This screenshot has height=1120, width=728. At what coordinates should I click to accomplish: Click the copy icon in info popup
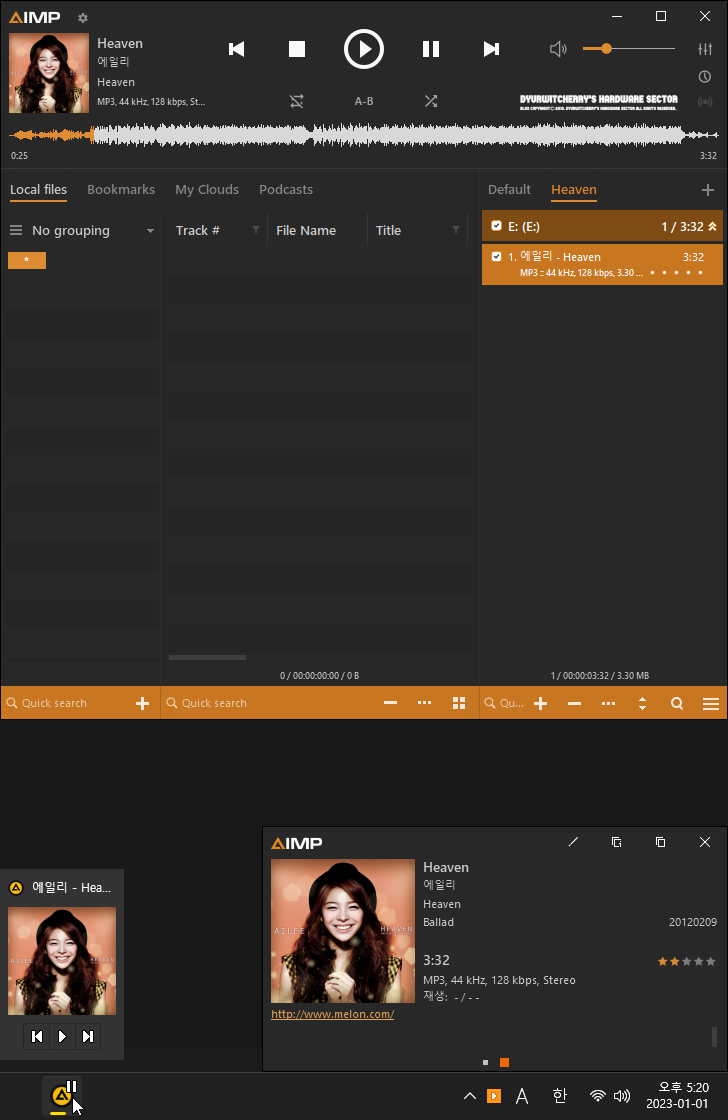[x=617, y=842]
